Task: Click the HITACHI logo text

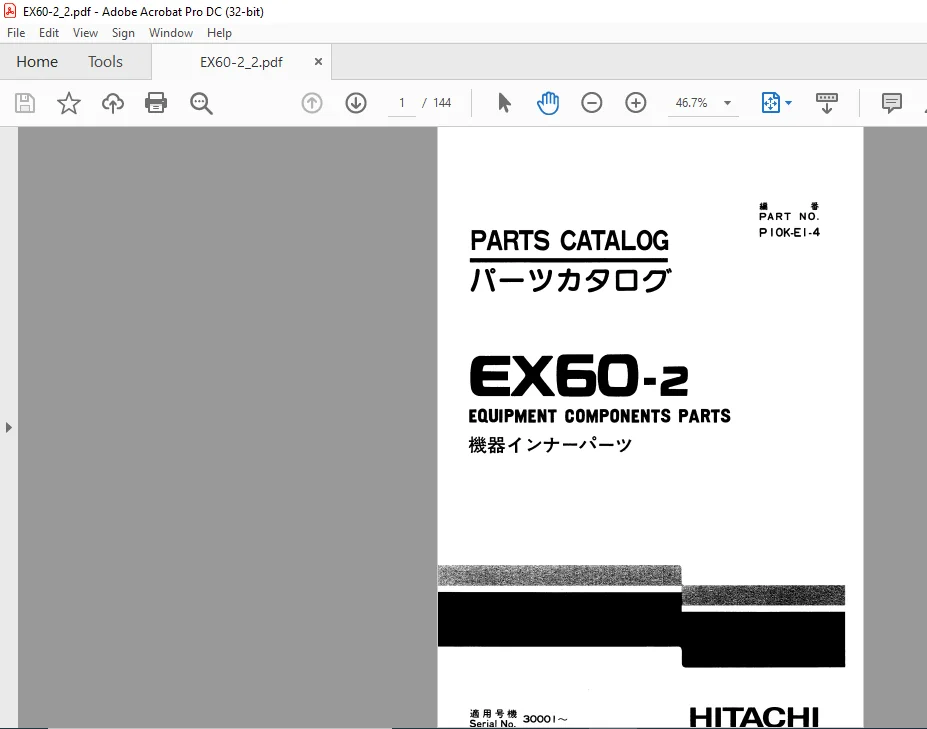Action: (754, 717)
